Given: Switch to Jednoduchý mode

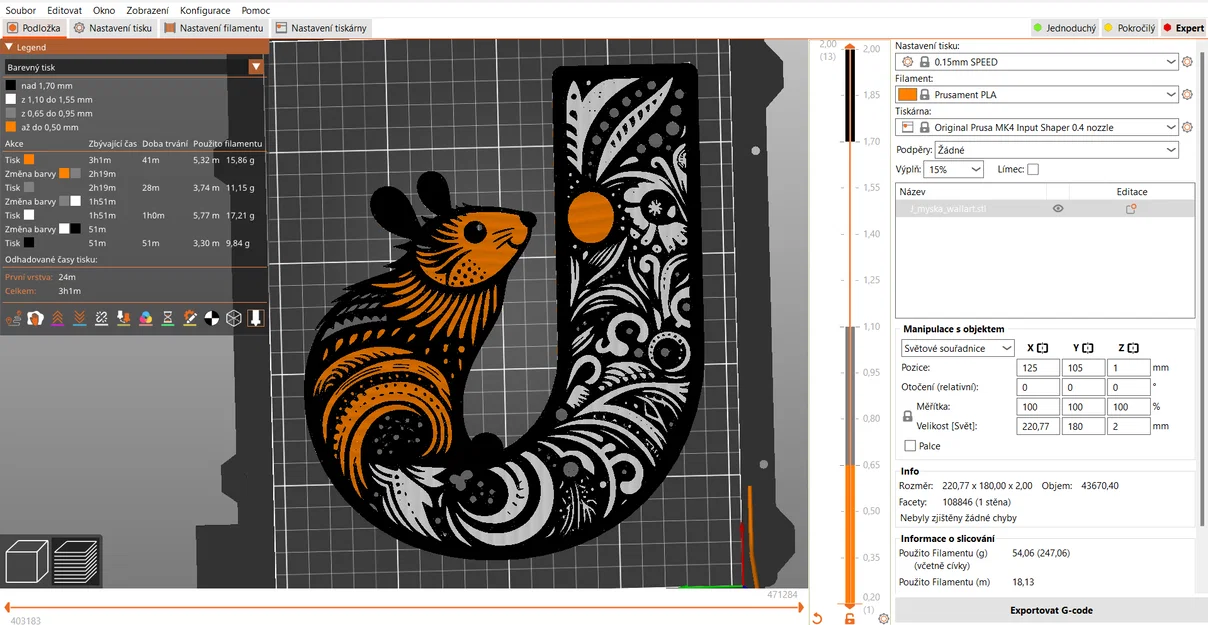Looking at the screenshot, I should click(x=1064, y=28).
